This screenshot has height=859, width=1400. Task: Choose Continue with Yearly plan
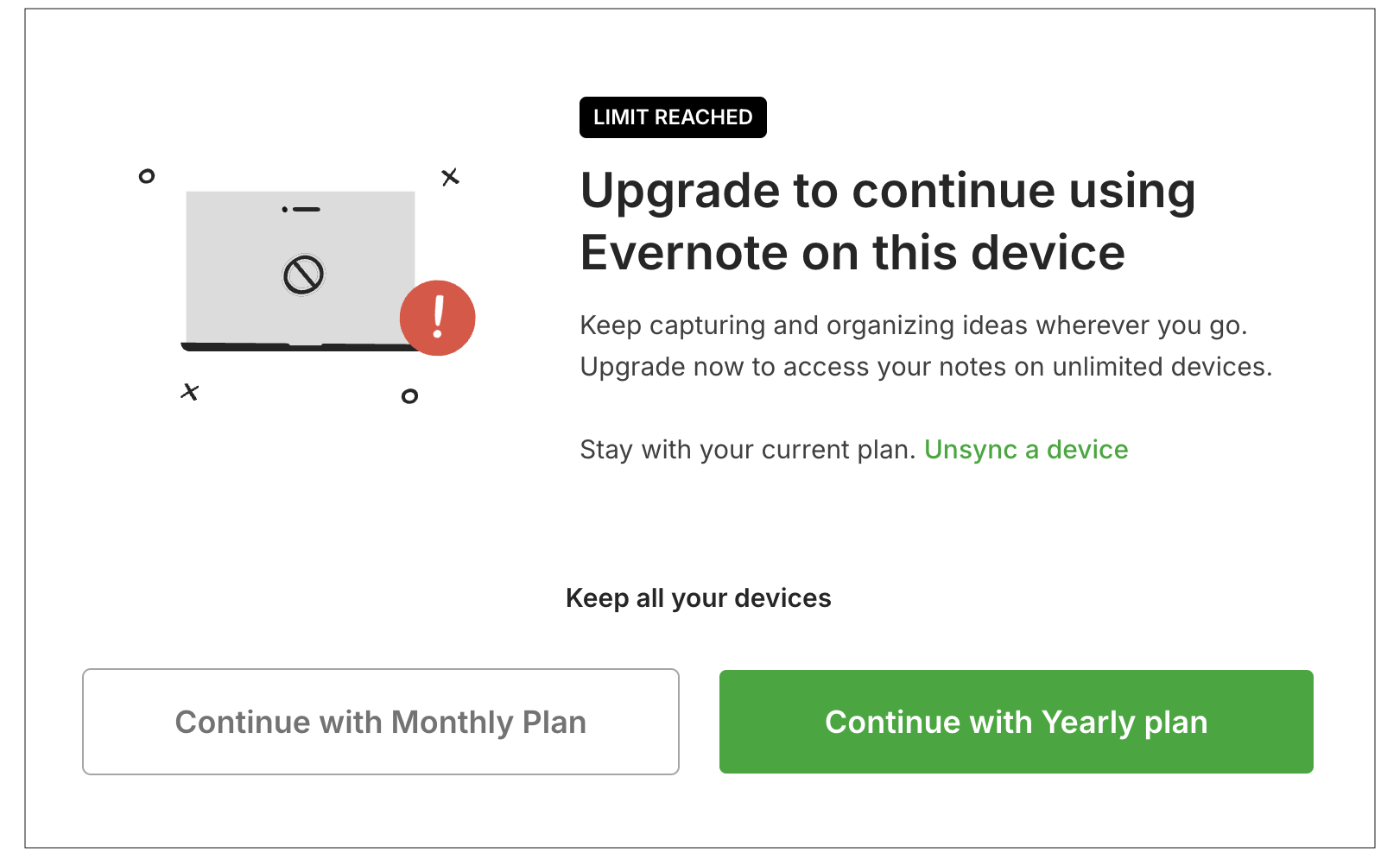[1016, 722]
